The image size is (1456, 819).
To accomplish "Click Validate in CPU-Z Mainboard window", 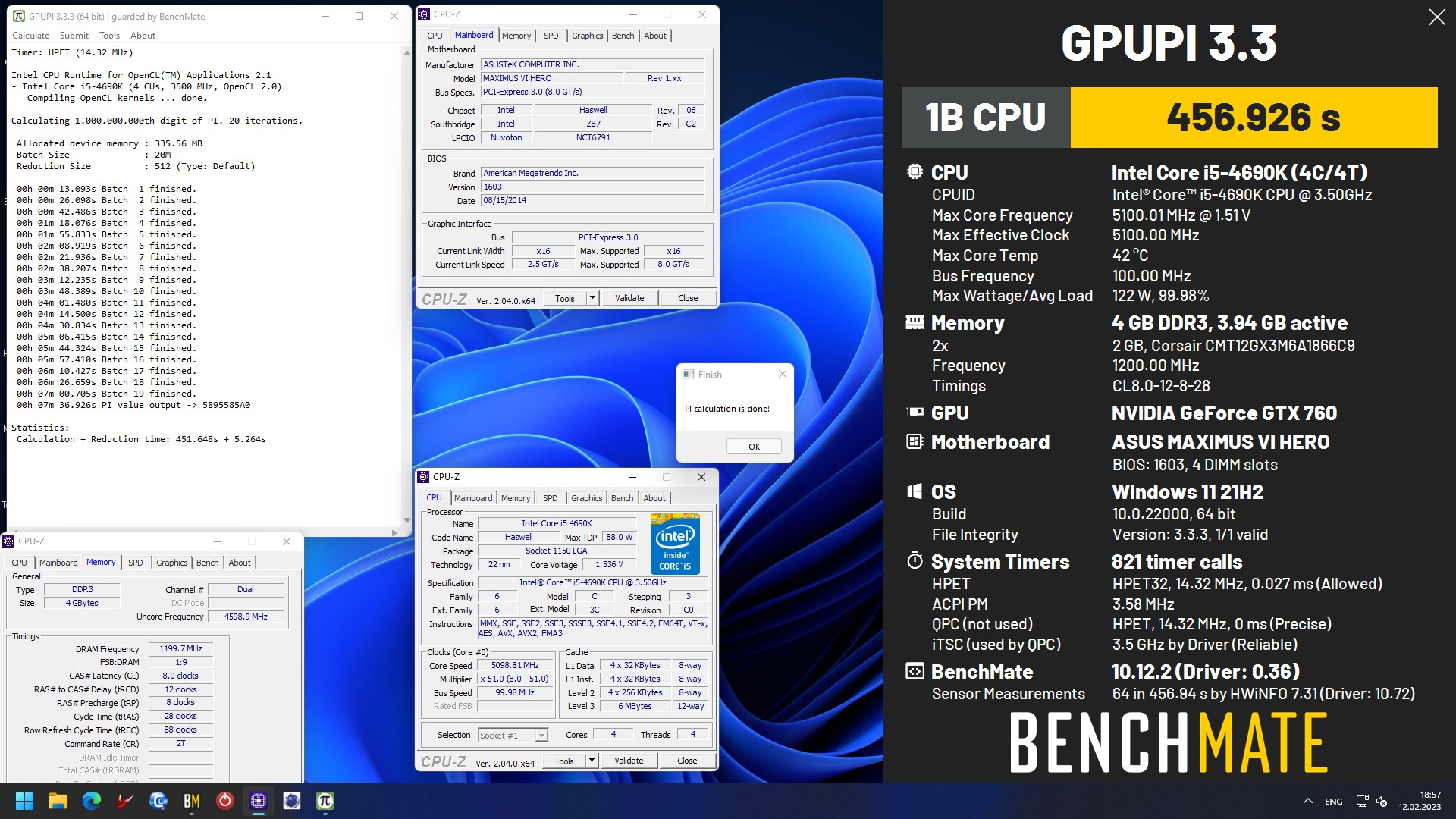I will pos(629,298).
